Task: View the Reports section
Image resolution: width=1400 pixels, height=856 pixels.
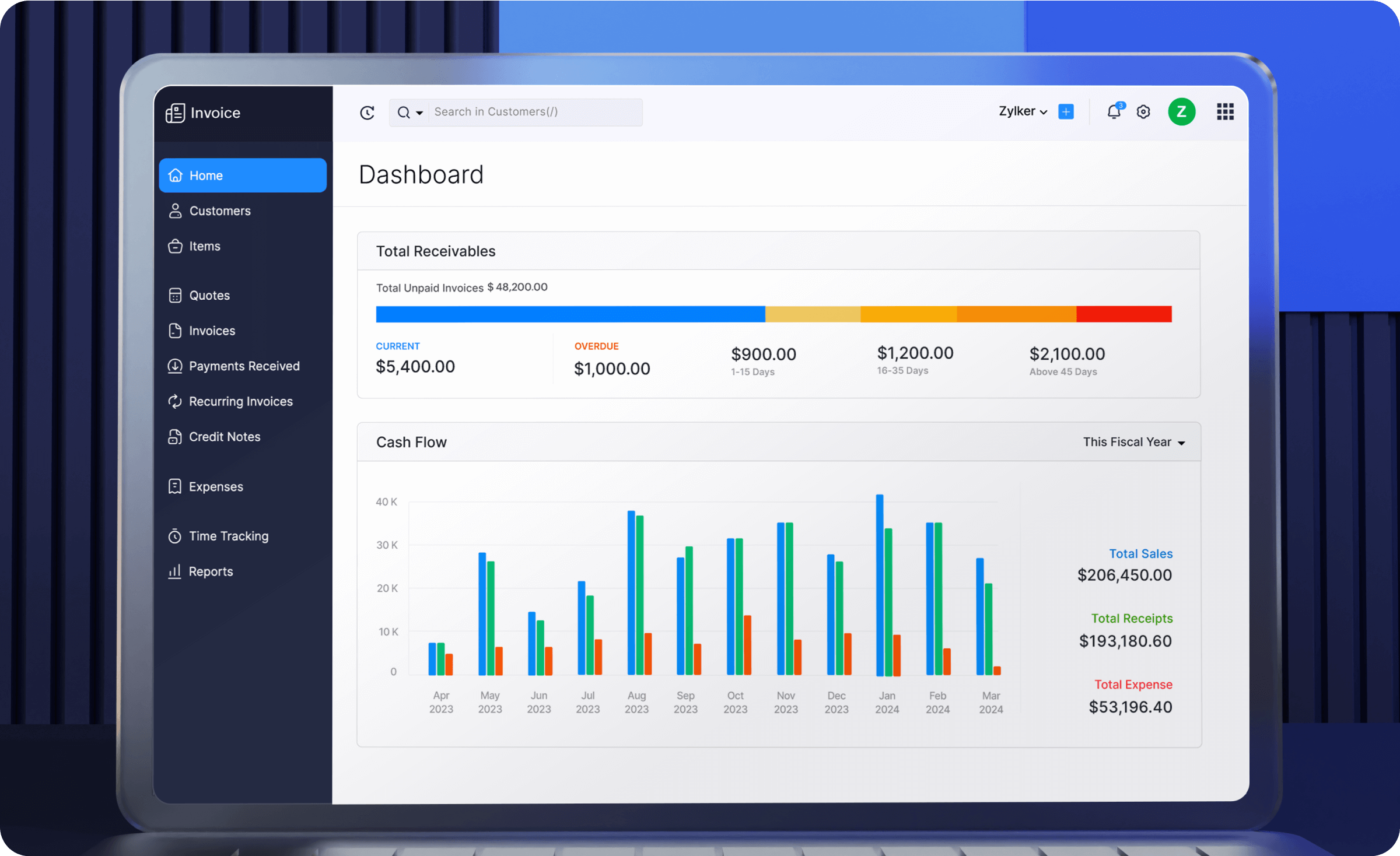Action: [210, 571]
